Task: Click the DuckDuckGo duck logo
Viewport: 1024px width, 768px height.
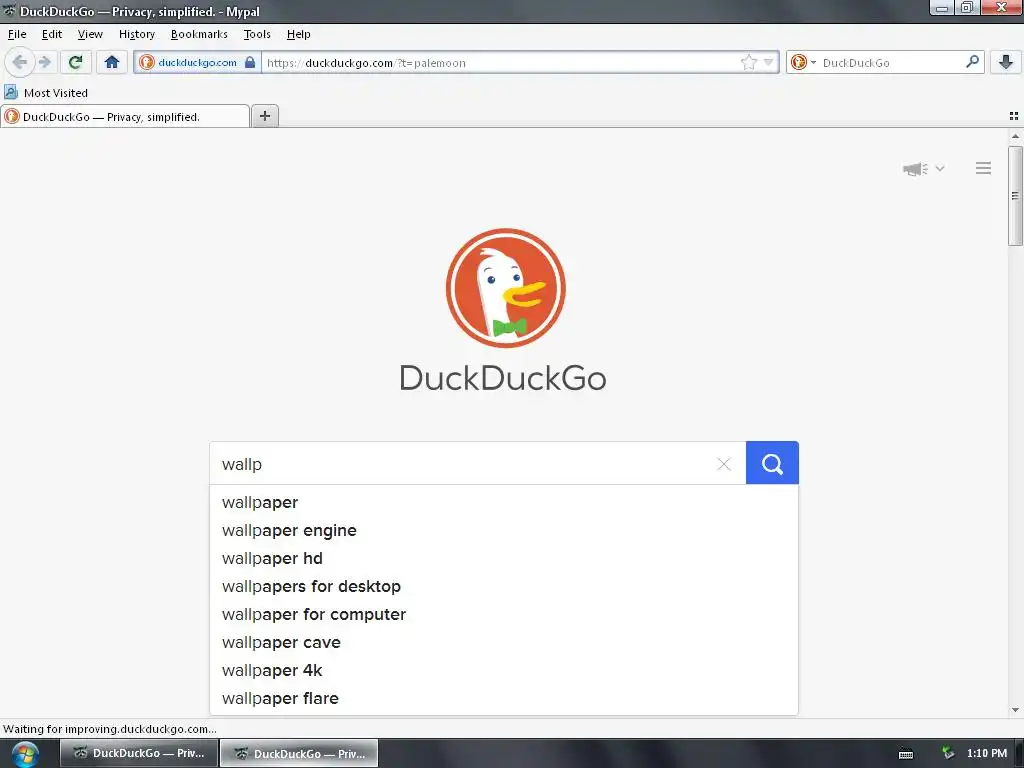Action: (505, 288)
